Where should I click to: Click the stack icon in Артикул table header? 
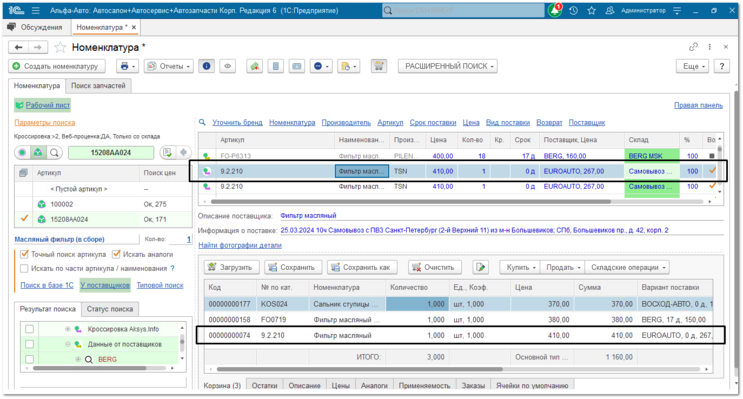point(23,173)
